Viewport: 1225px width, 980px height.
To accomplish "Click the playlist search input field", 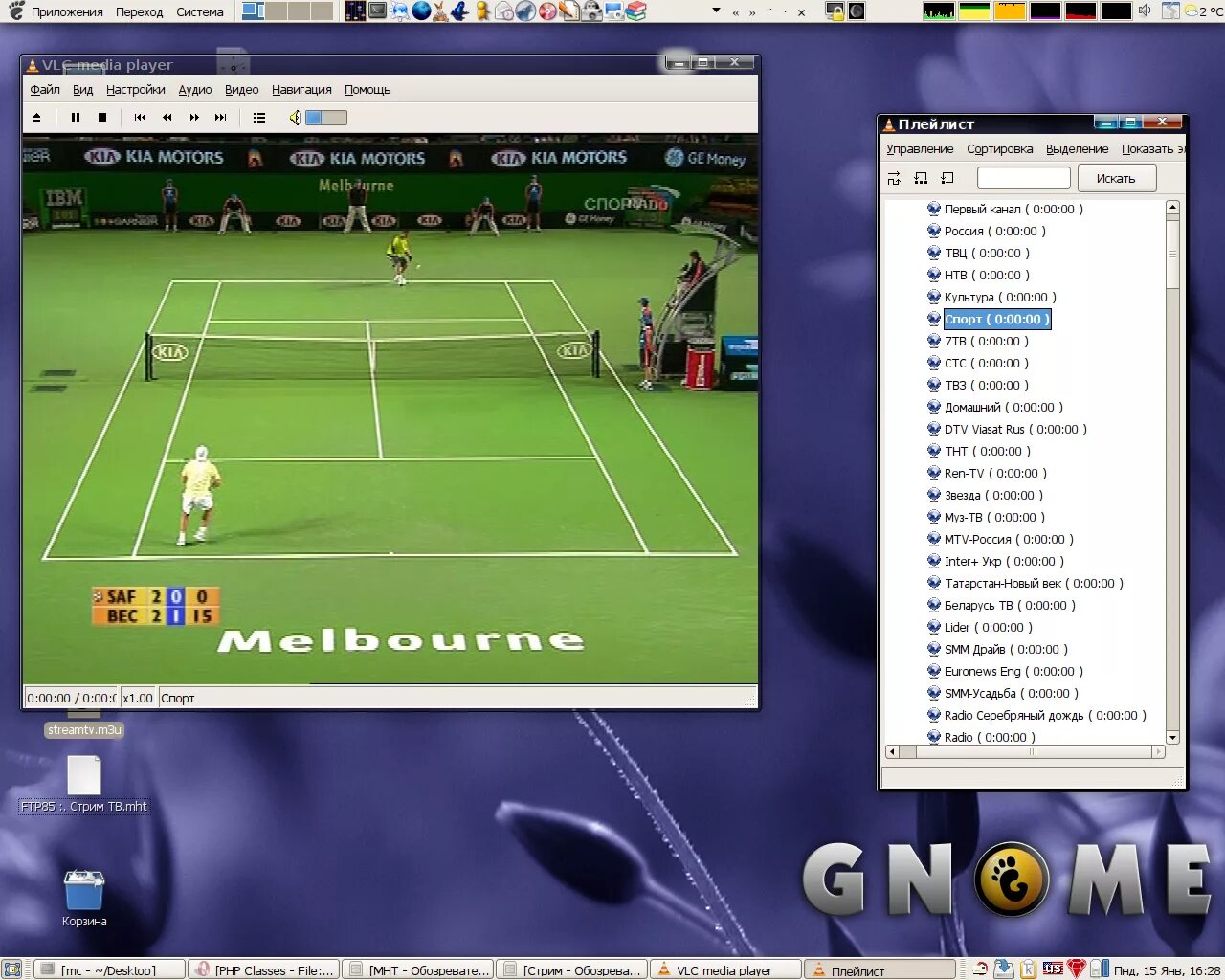I will [1023, 177].
